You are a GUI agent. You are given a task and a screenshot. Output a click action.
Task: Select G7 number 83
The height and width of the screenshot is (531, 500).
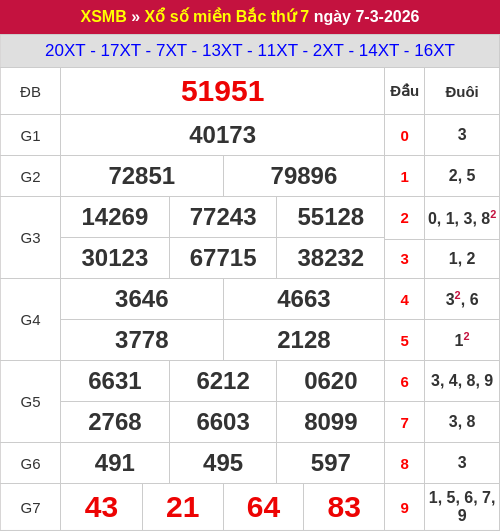(344, 507)
